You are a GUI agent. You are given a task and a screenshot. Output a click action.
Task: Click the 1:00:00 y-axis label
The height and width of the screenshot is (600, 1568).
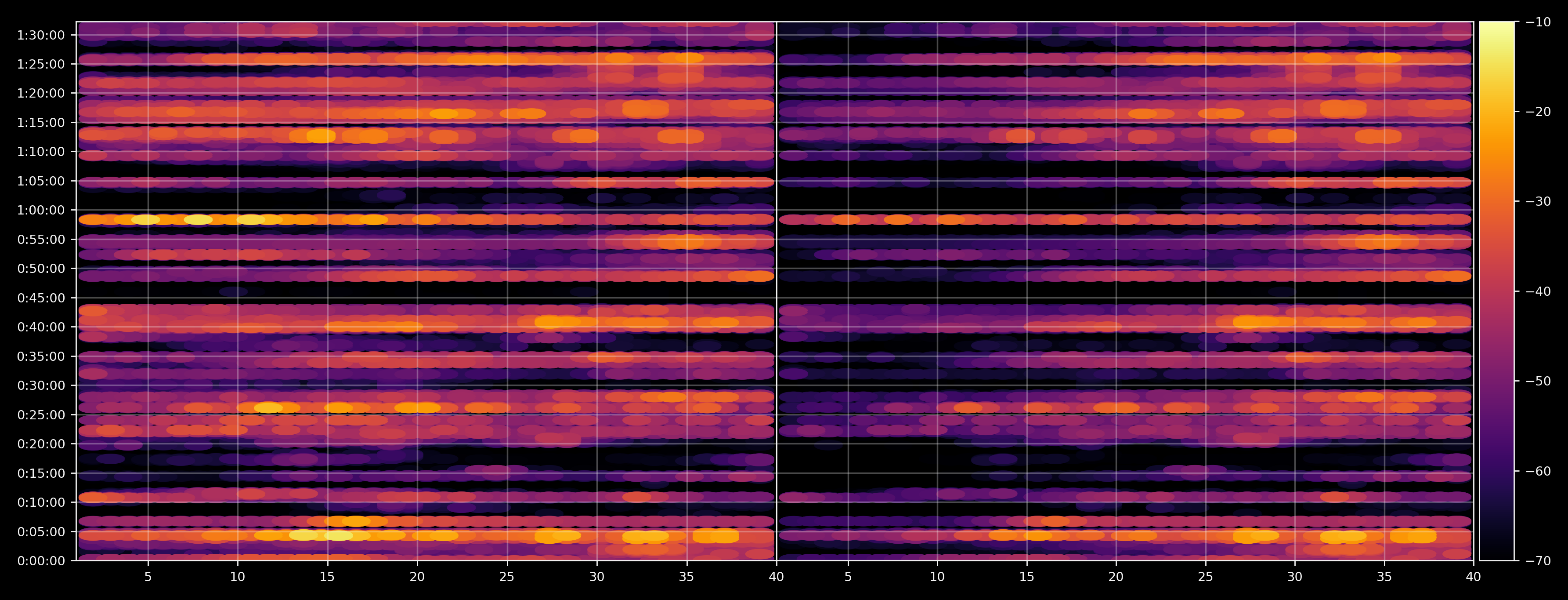click(x=41, y=210)
